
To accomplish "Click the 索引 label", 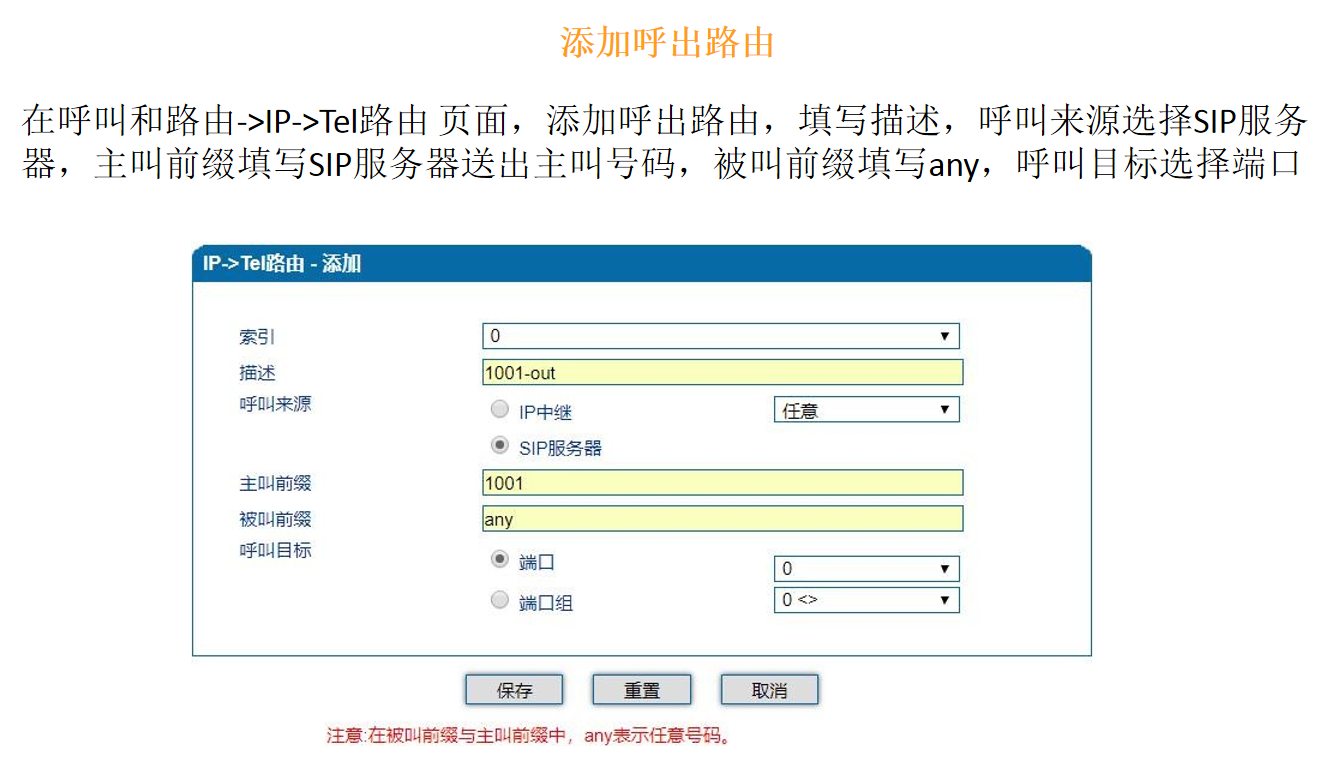I will 257,337.
